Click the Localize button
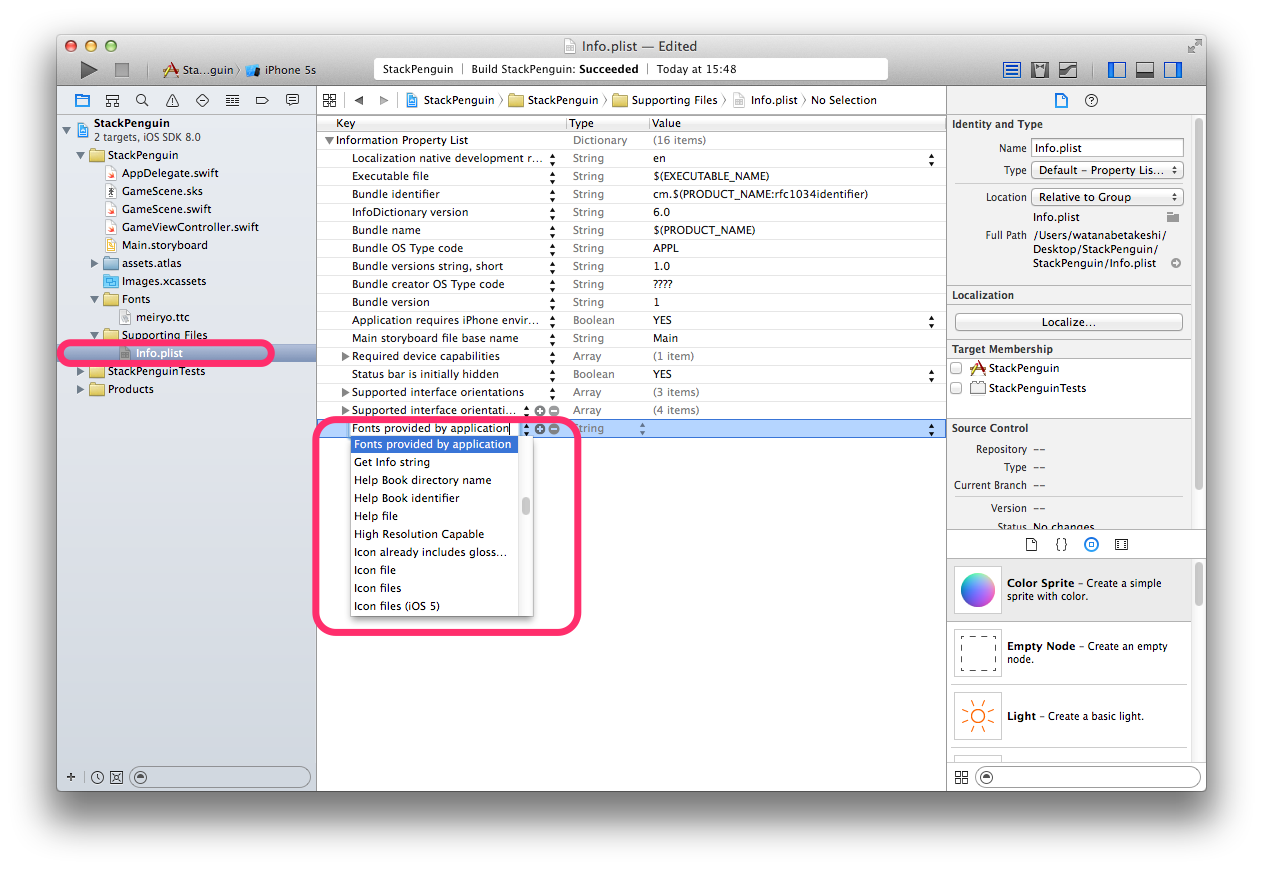This screenshot has width=1263, height=870. pyautogui.click(x=1069, y=321)
